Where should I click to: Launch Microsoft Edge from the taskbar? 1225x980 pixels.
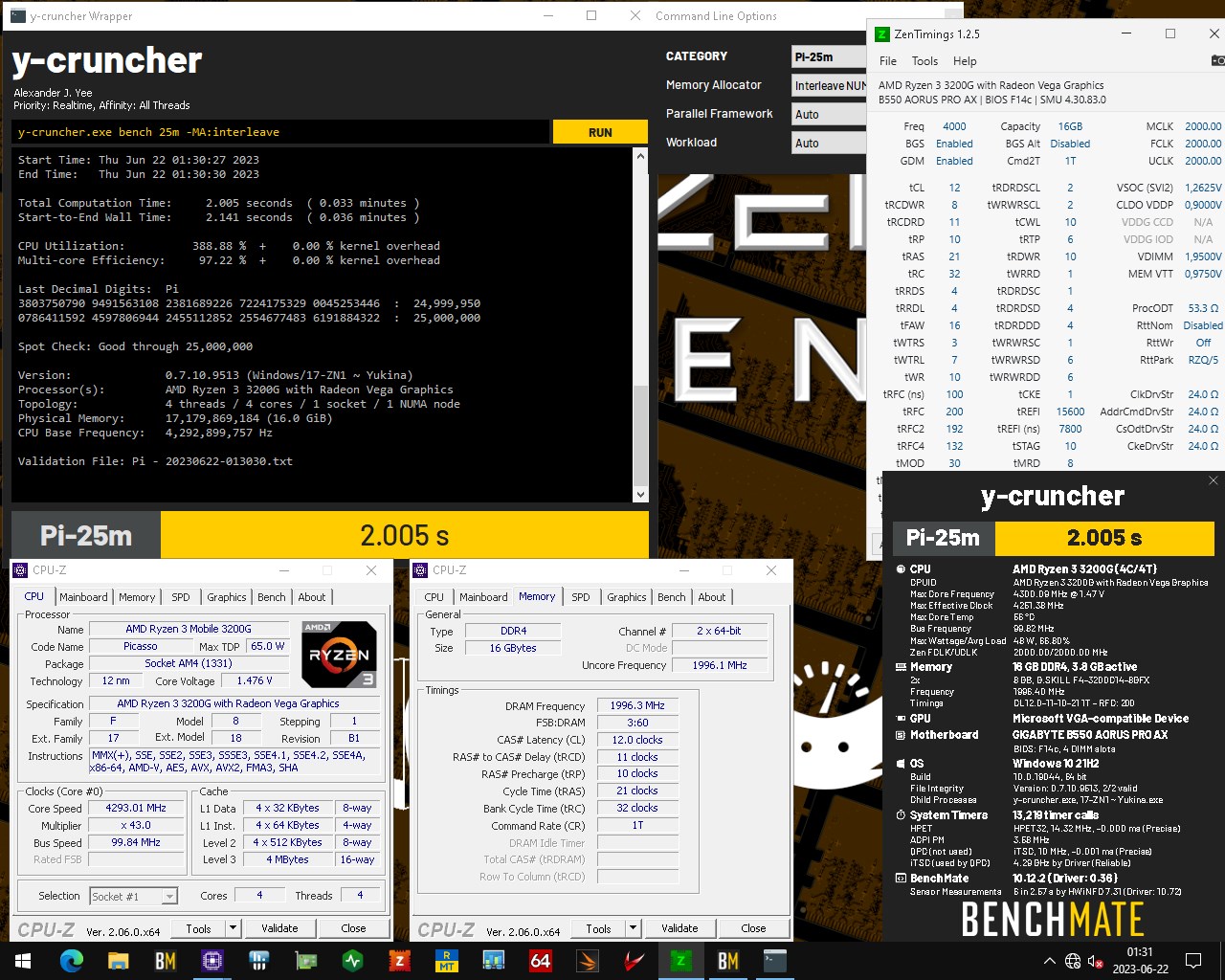(71, 960)
